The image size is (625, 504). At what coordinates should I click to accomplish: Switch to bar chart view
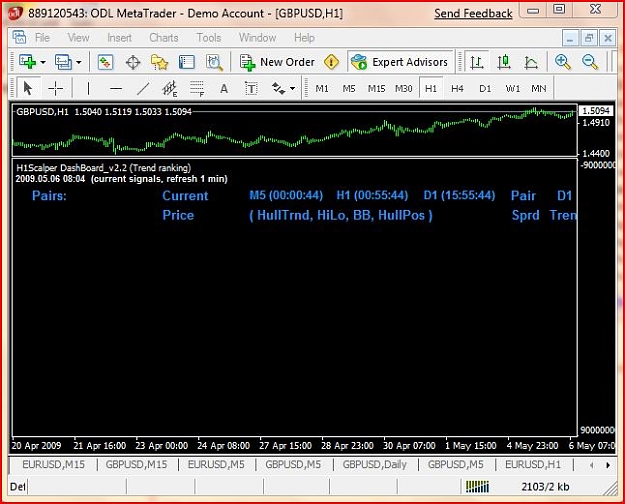477,63
